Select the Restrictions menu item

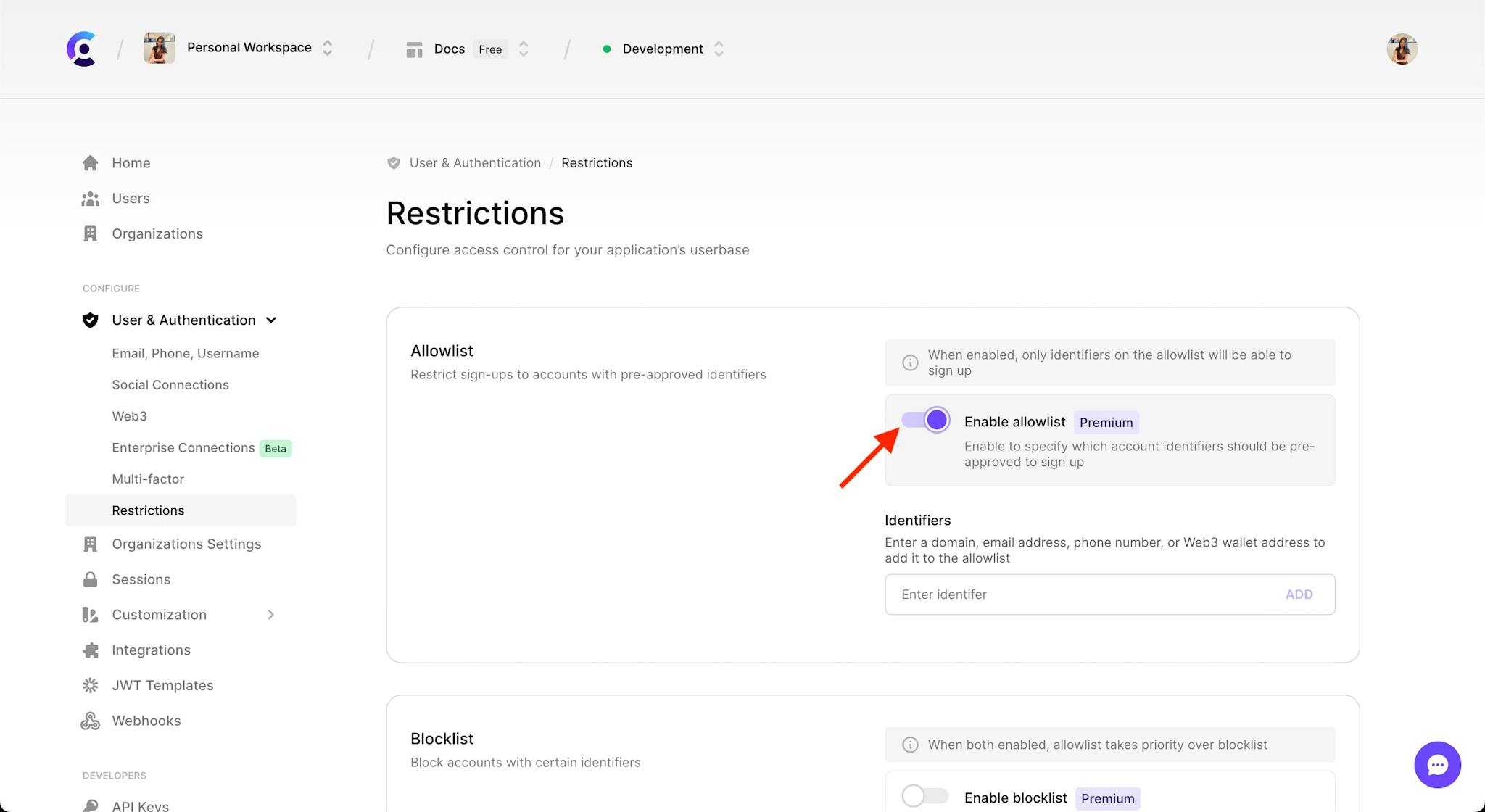click(x=148, y=510)
